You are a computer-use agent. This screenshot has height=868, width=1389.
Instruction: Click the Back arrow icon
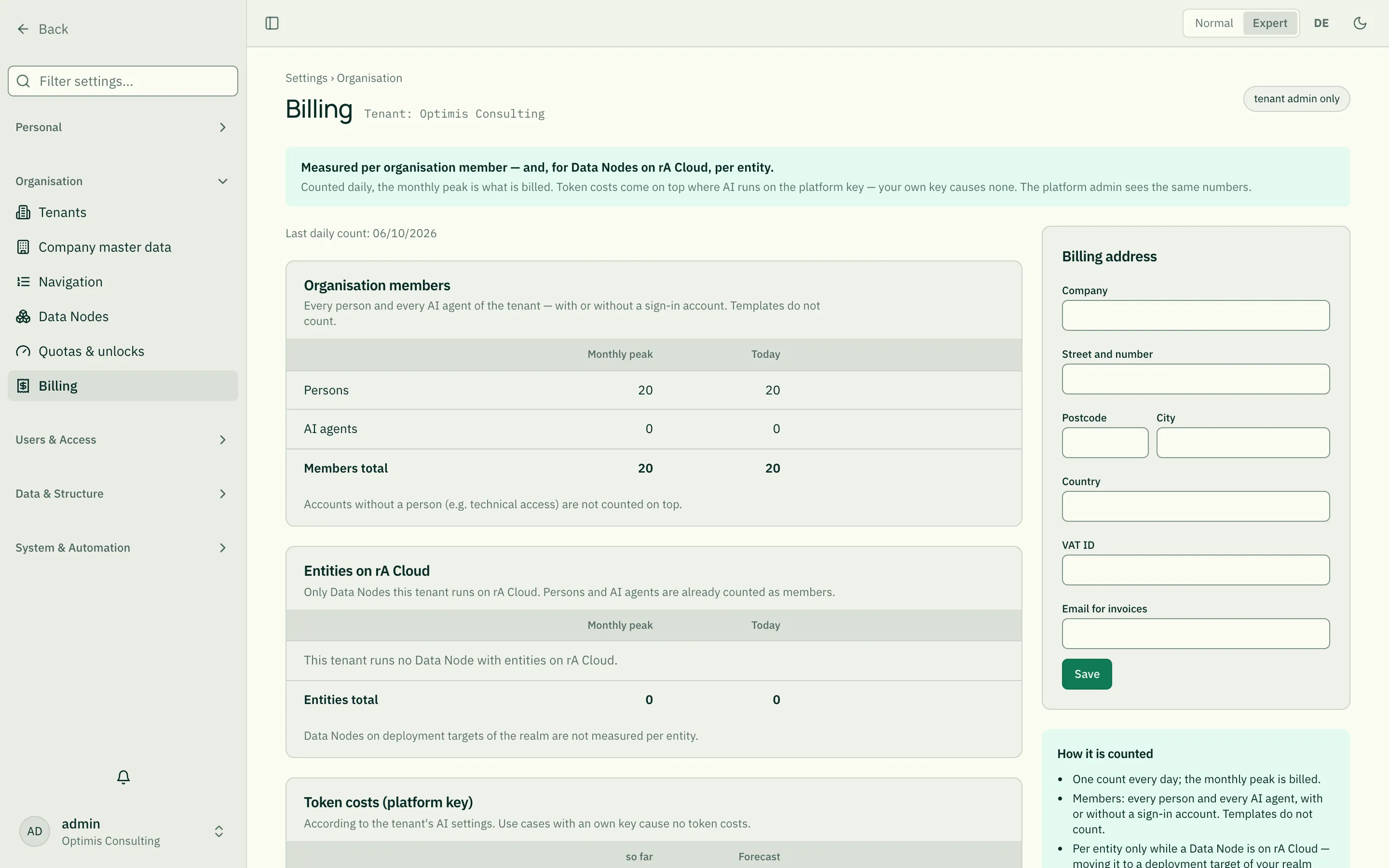[23, 29]
